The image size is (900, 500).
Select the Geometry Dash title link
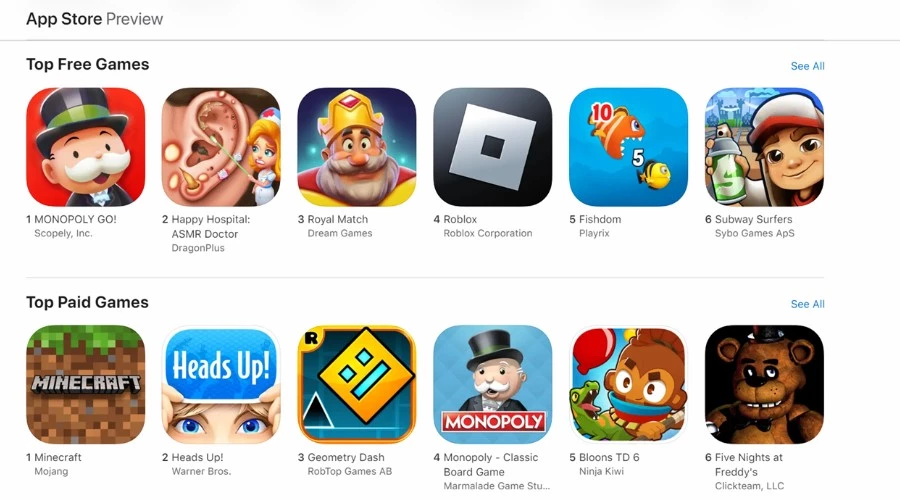pyautogui.click(x=346, y=458)
